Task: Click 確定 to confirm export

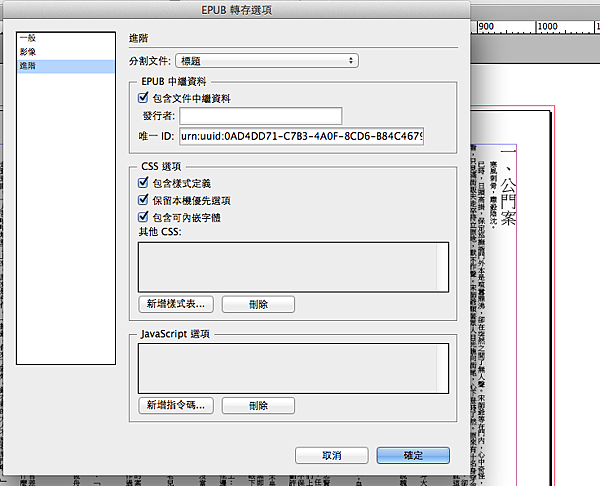Action: [x=413, y=455]
